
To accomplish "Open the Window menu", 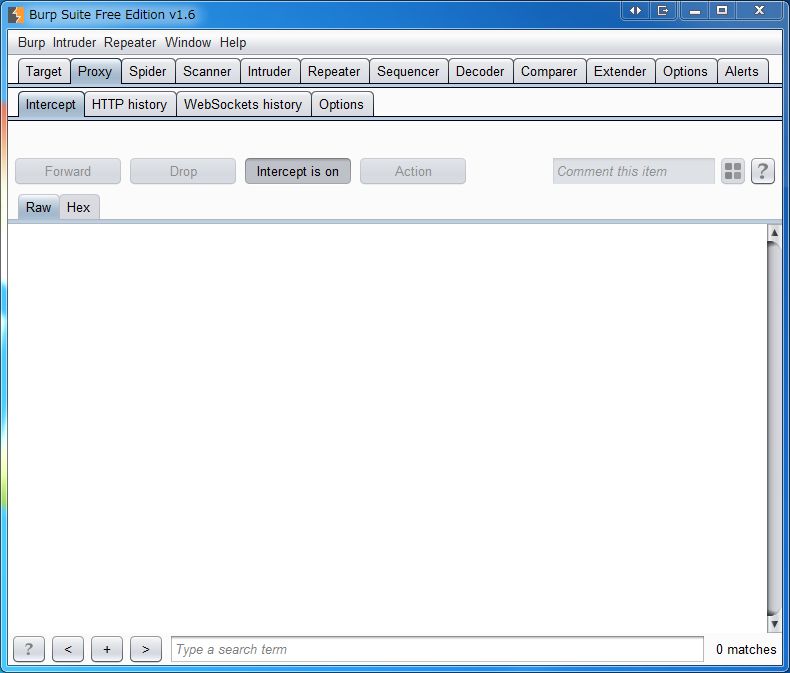I will [188, 42].
